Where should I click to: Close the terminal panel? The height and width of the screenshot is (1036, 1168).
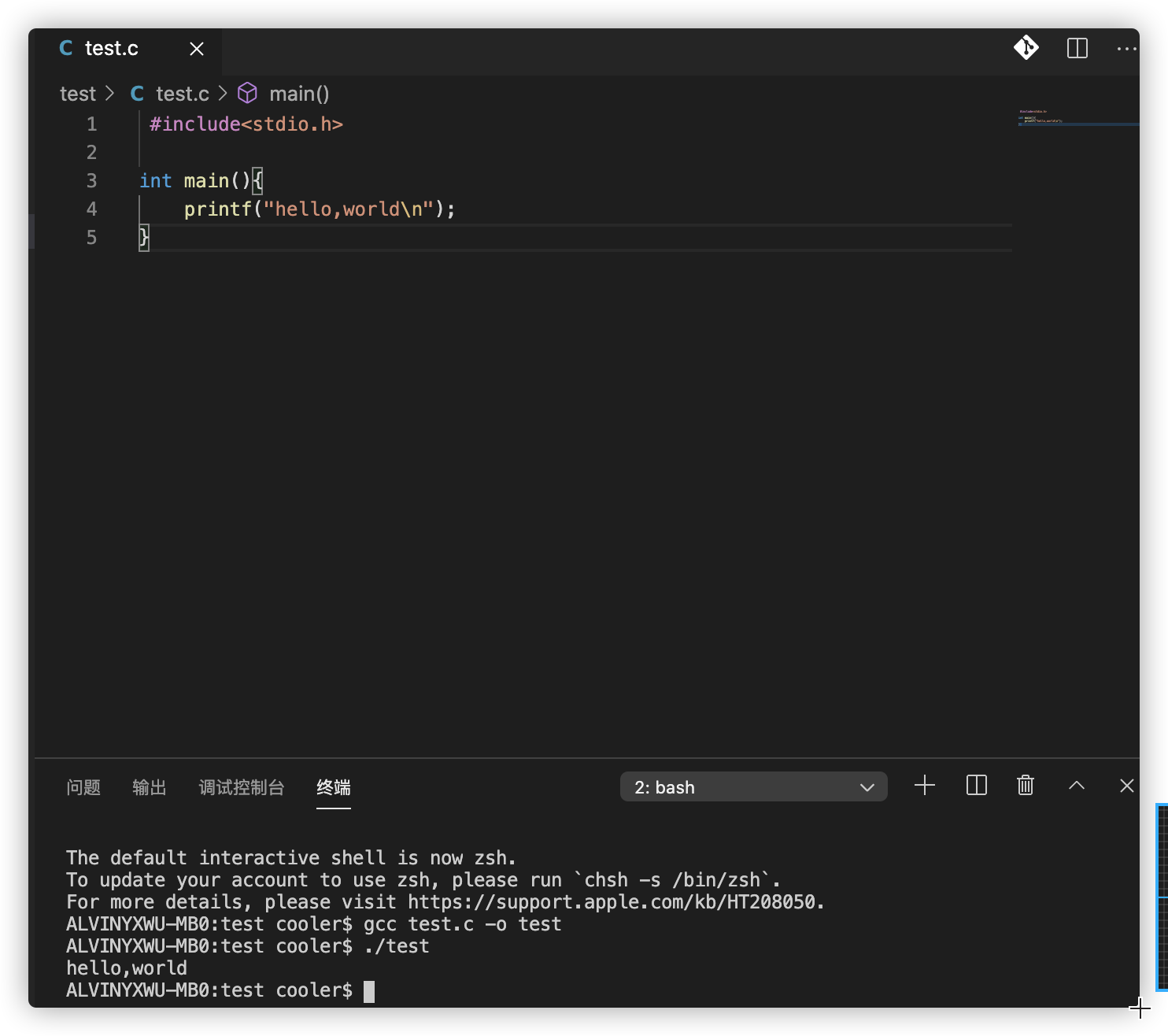coord(1127,785)
